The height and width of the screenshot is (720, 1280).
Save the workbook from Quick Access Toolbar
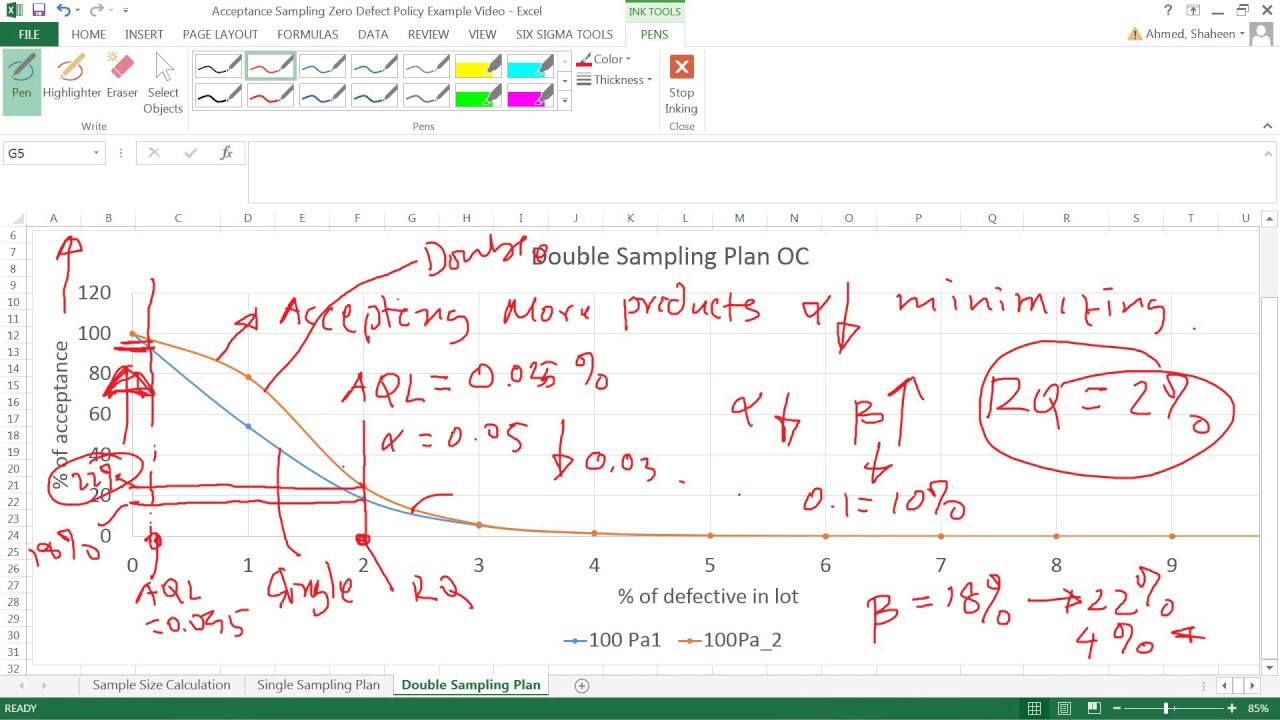38,11
